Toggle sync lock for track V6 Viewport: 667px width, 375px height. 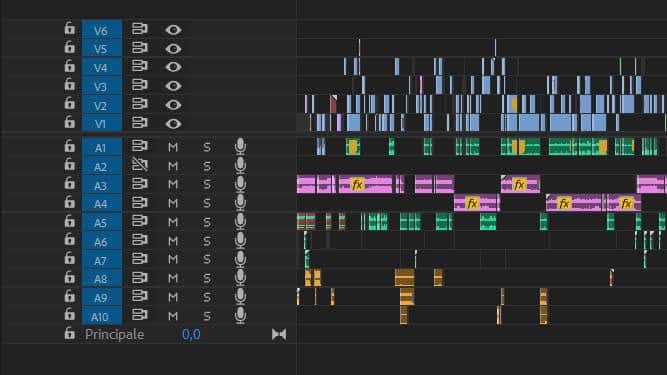click(140, 29)
